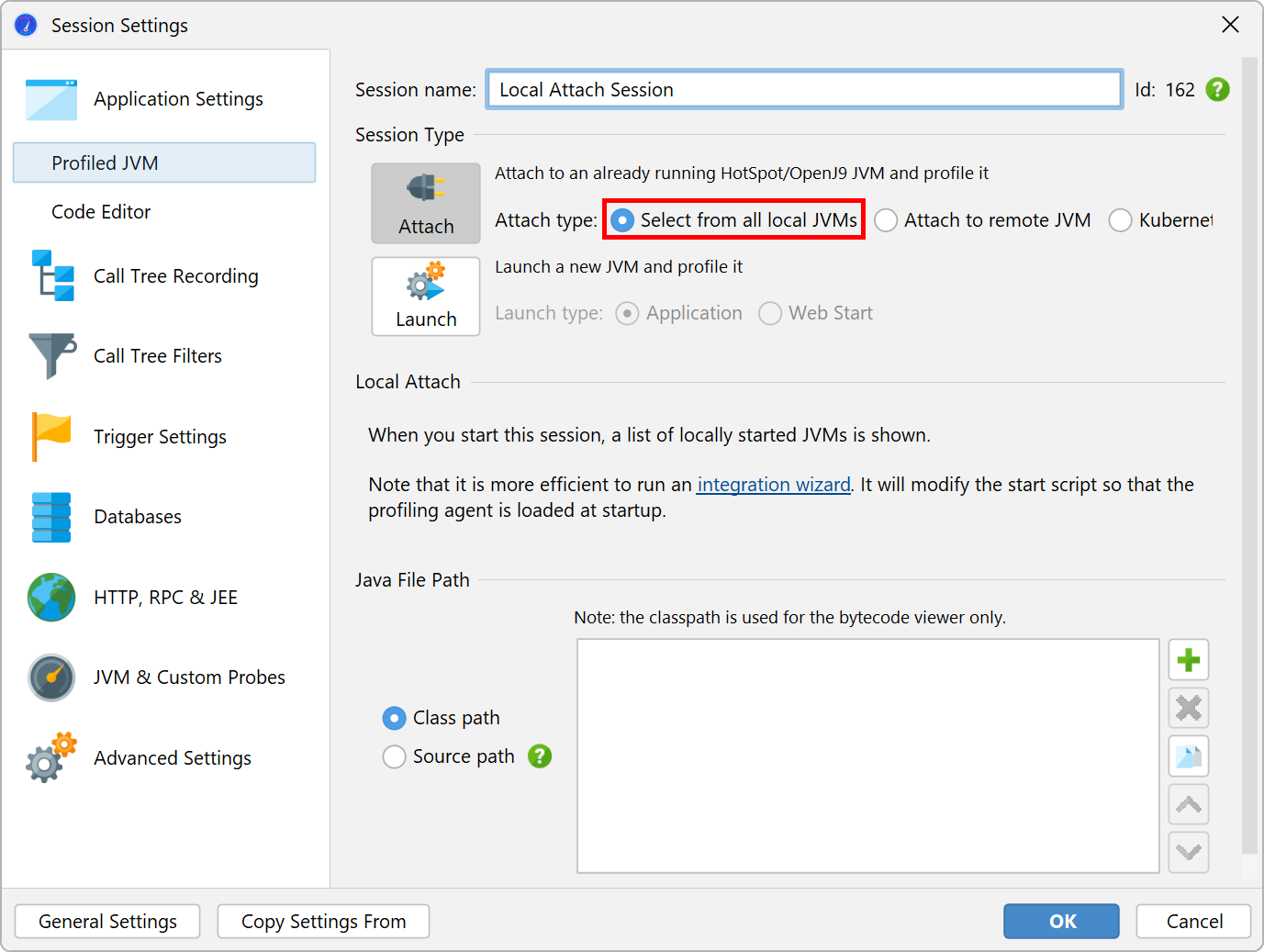Open Trigger Settings flag icon

click(x=52, y=436)
